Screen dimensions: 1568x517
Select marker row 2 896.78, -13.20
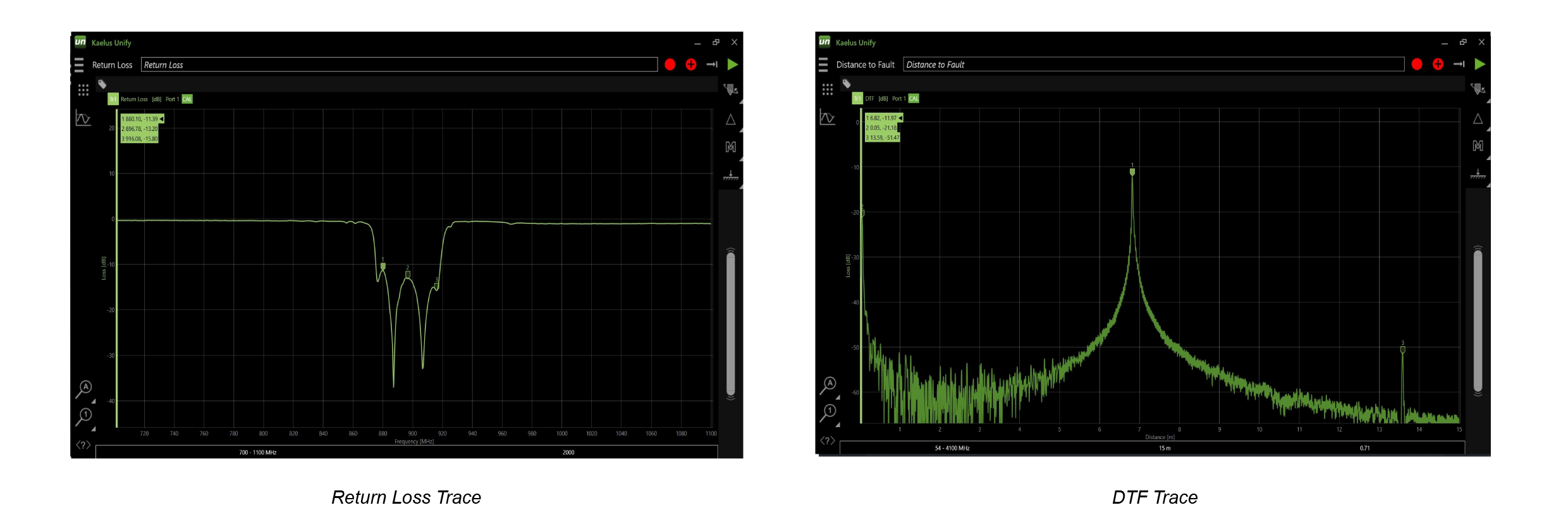[140, 128]
